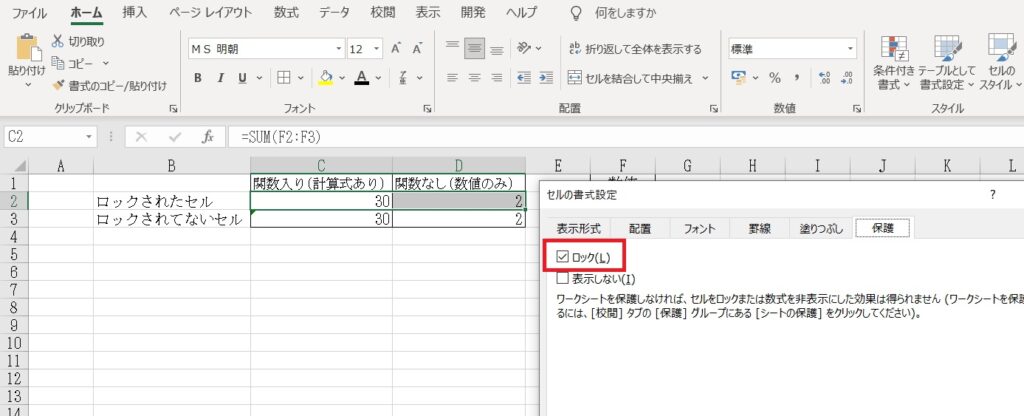Click the Copy (コピー) icon
This screenshot has width=1024, height=416.
click(57, 63)
